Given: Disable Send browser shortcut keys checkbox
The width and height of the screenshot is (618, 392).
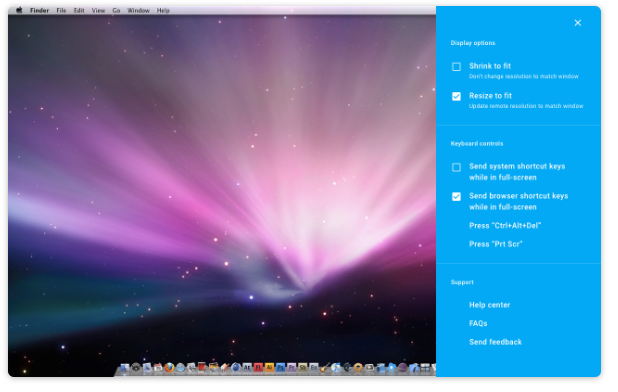Looking at the screenshot, I should [456, 197].
